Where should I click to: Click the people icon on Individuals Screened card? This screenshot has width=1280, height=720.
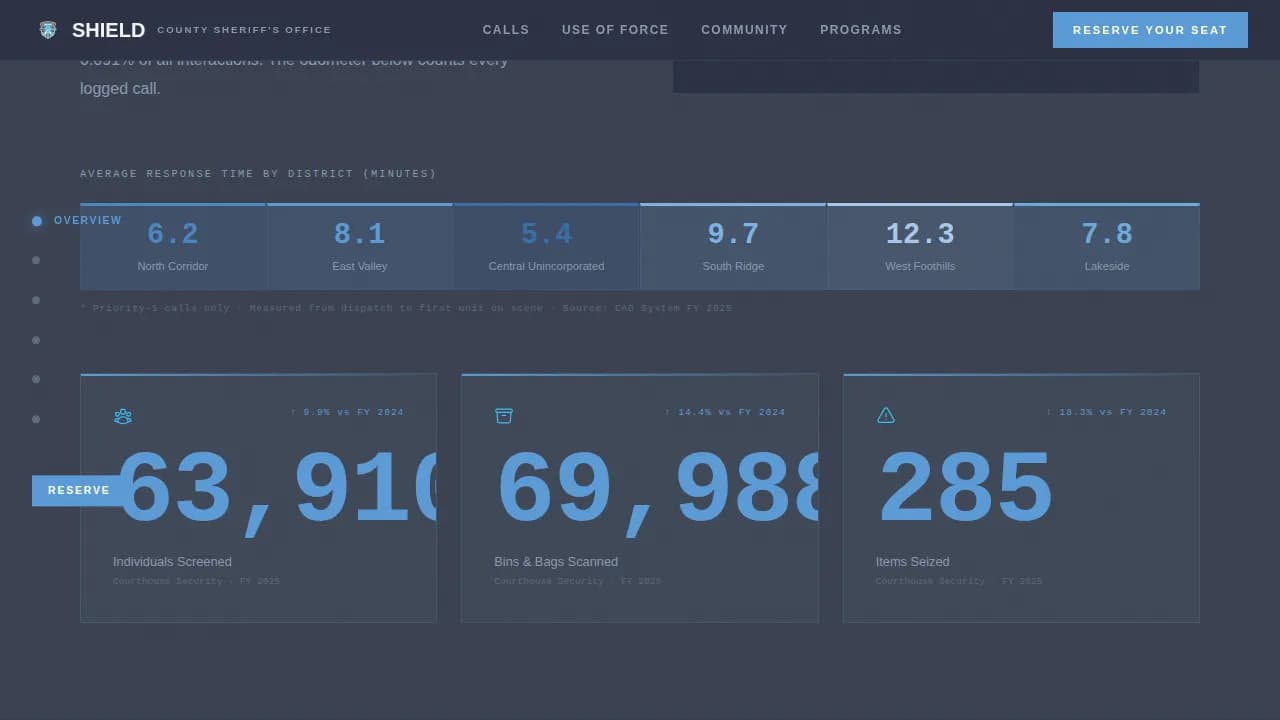click(123, 416)
